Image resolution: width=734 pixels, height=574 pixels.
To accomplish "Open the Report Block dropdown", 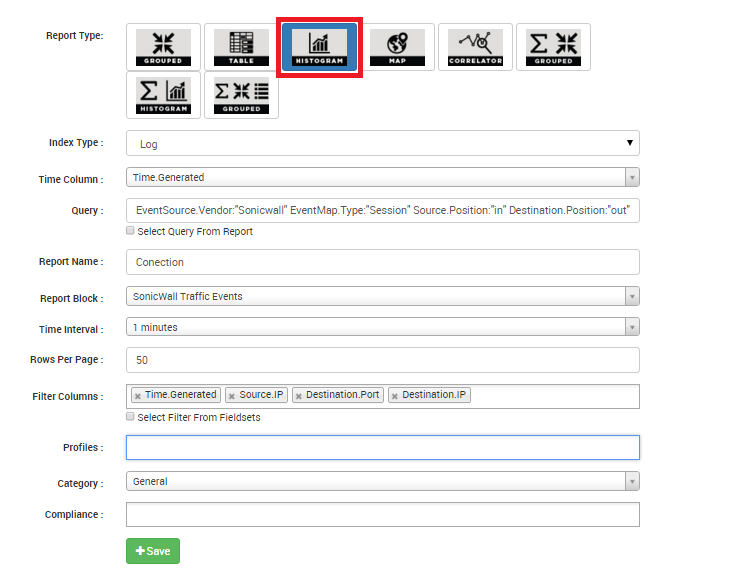I will 382,296.
